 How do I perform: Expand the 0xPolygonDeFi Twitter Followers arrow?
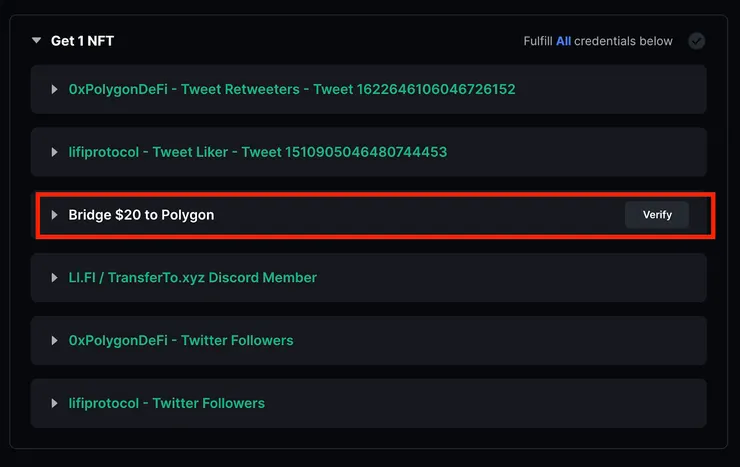coord(55,341)
